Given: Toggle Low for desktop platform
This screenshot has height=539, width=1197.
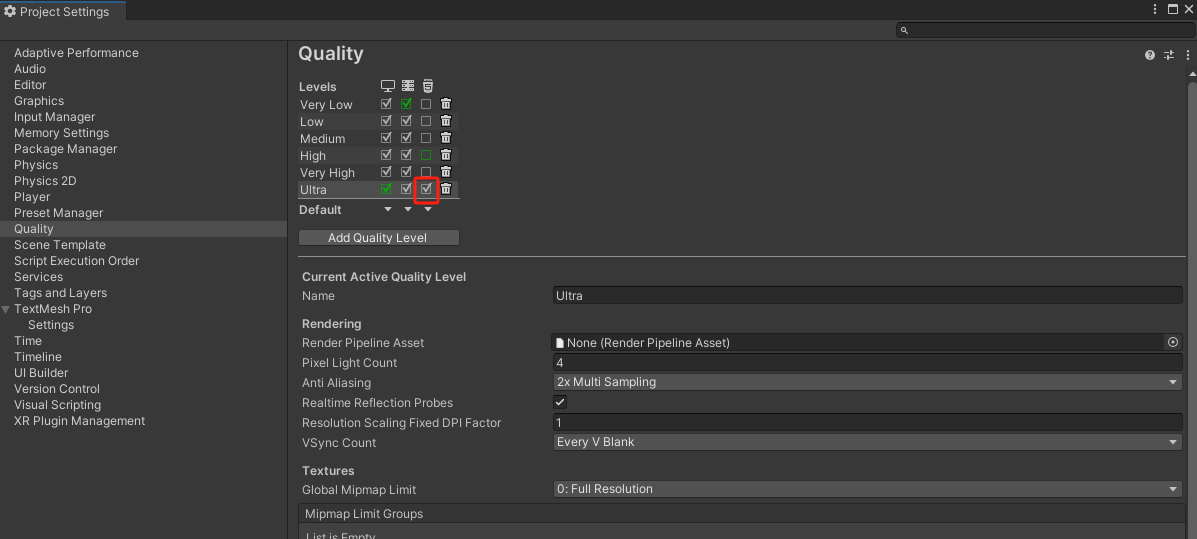Looking at the screenshot, I should pyautogui.click(x=386, y=121).
